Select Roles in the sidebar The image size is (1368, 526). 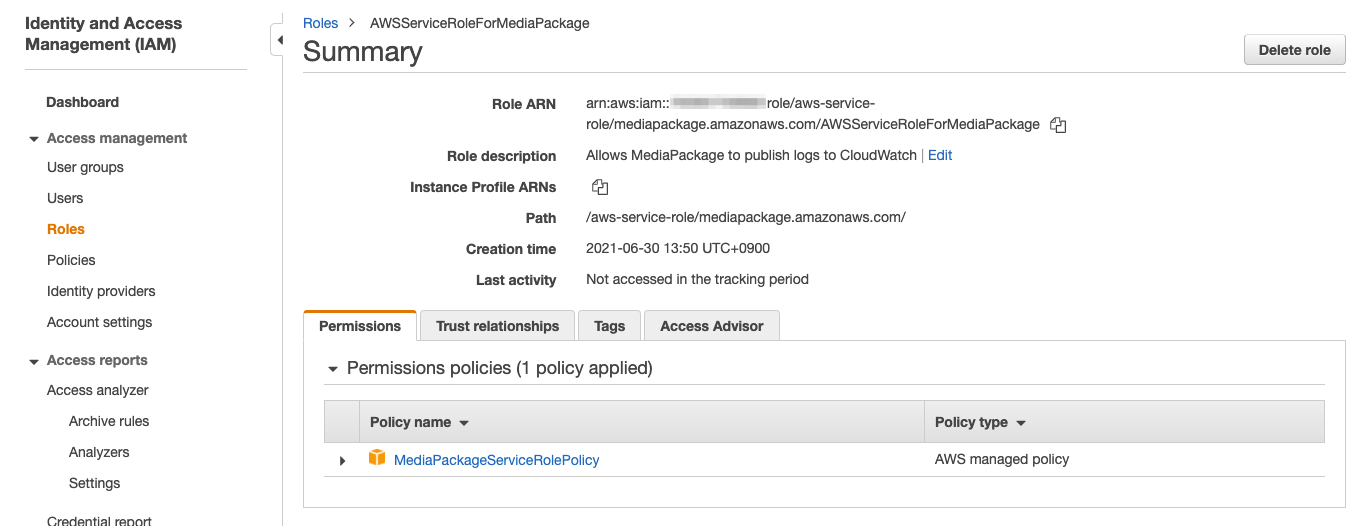point(66,229)
